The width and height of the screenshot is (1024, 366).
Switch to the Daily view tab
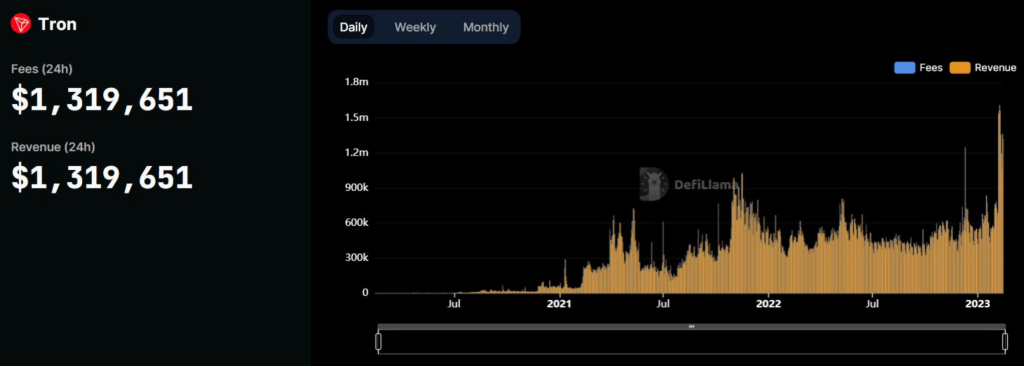coord(353,27)
